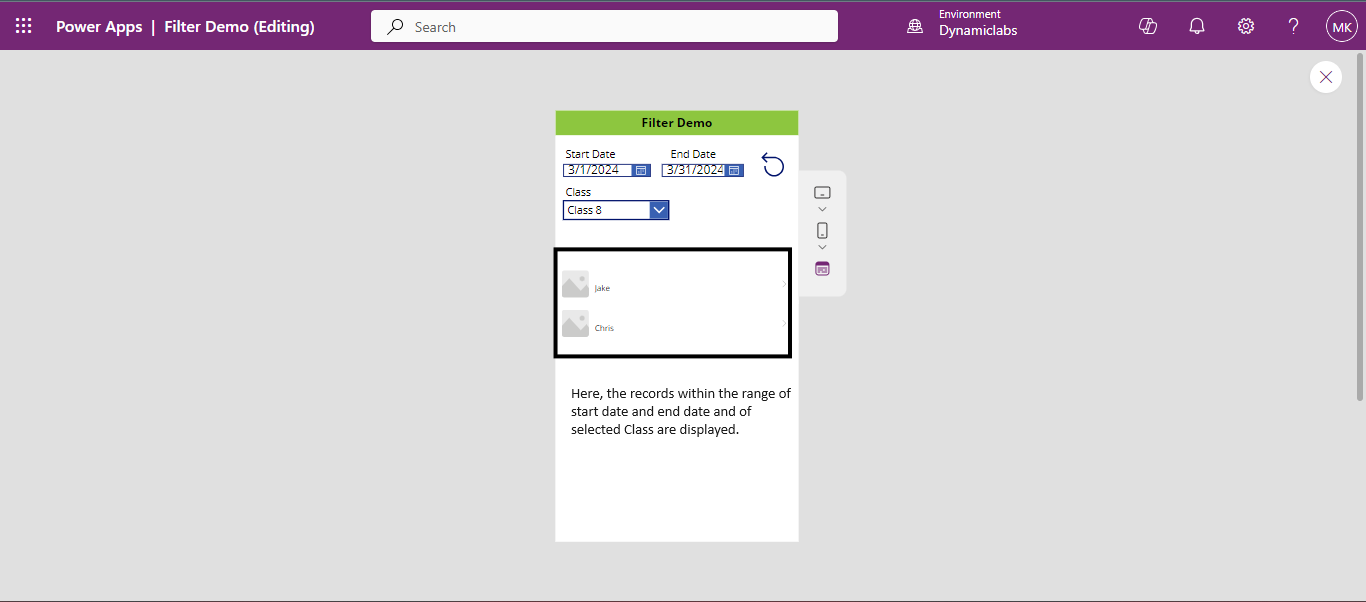Screen dimensions: 1366x602
Task: Click the reset/reload arrow icon in Filter Demo
Action: click(773, 165)
